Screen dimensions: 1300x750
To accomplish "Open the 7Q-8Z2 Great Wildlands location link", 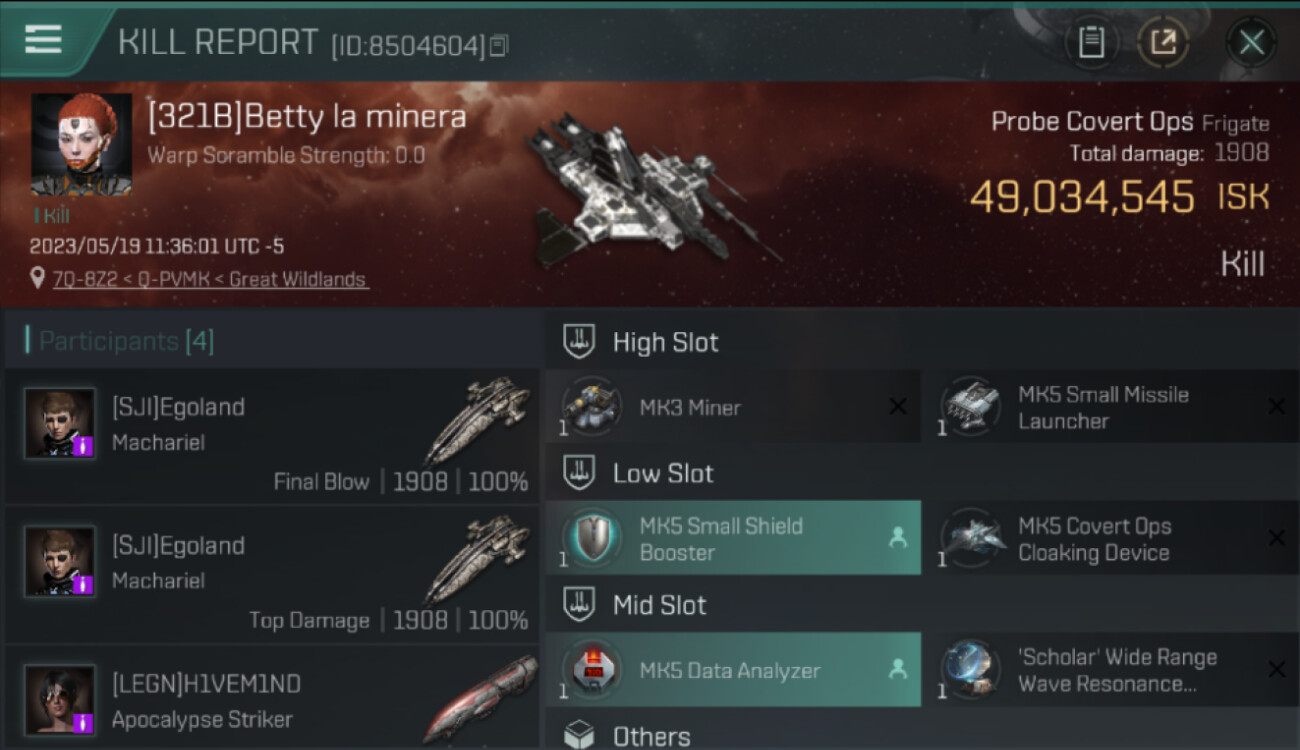I will click(x=211, y=279).
